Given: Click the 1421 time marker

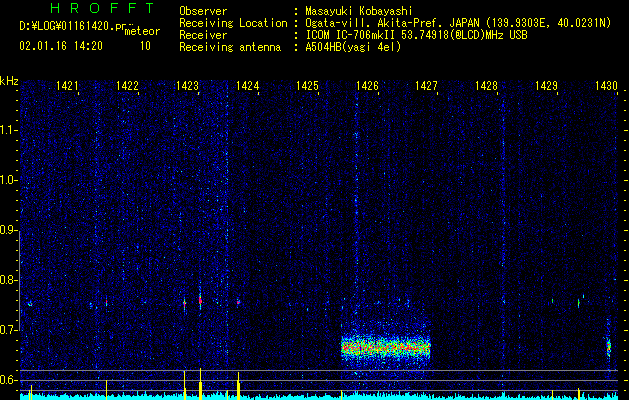Looking at the screenshot, I should point(67,85).
